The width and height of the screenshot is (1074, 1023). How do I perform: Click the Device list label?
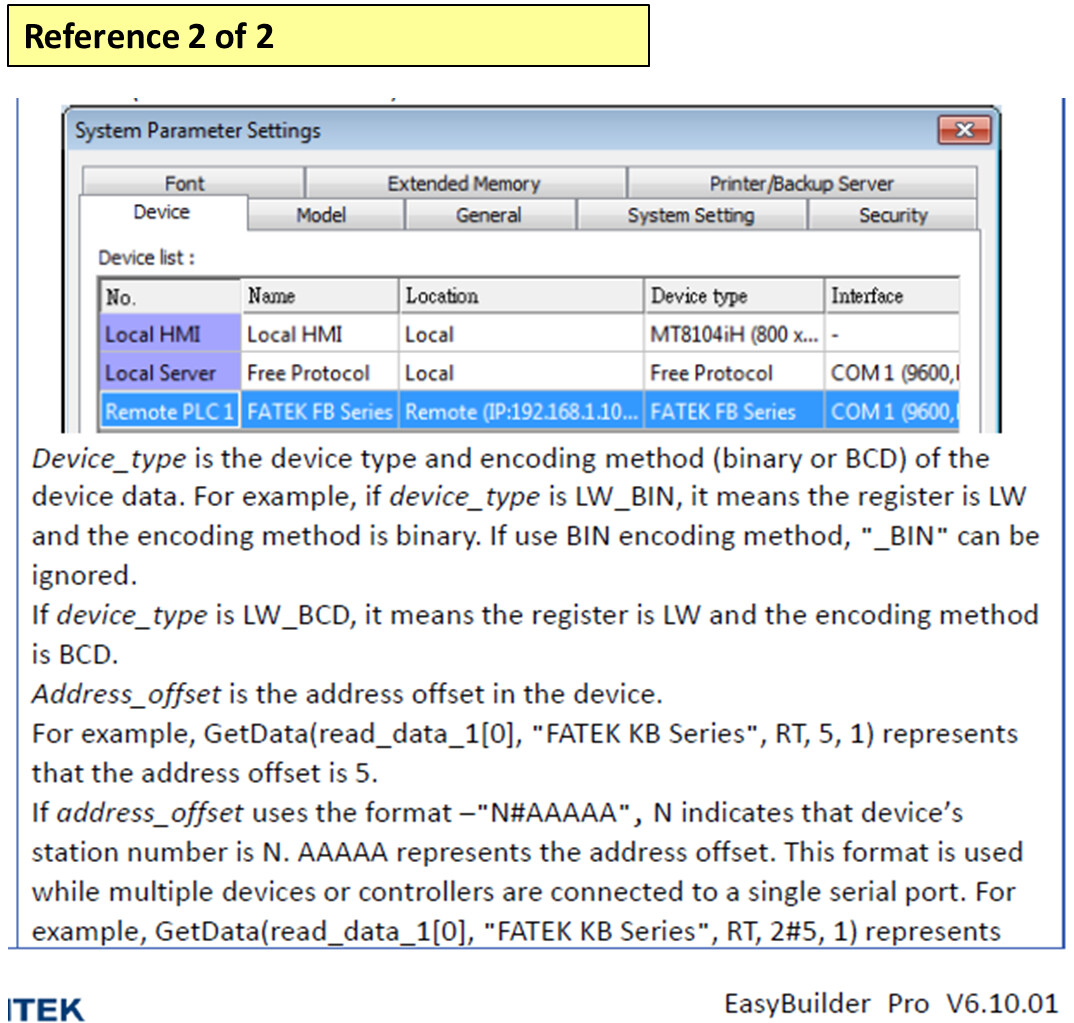click(x=147, y=258)
